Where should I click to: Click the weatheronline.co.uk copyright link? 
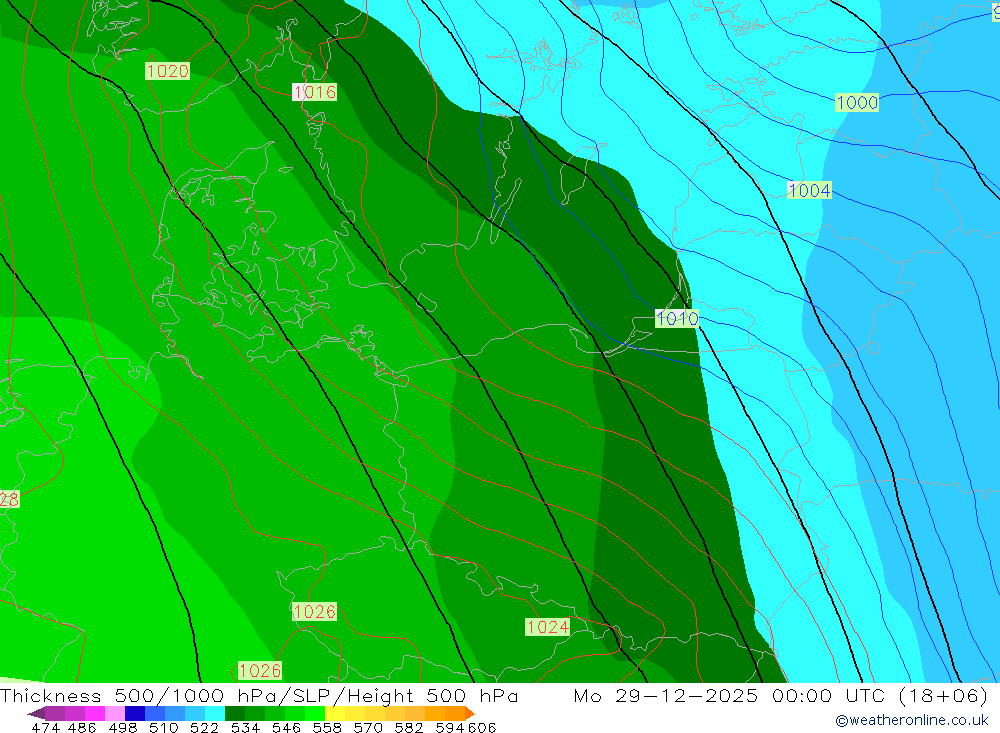pyautogui.click(x=911, y=720)
